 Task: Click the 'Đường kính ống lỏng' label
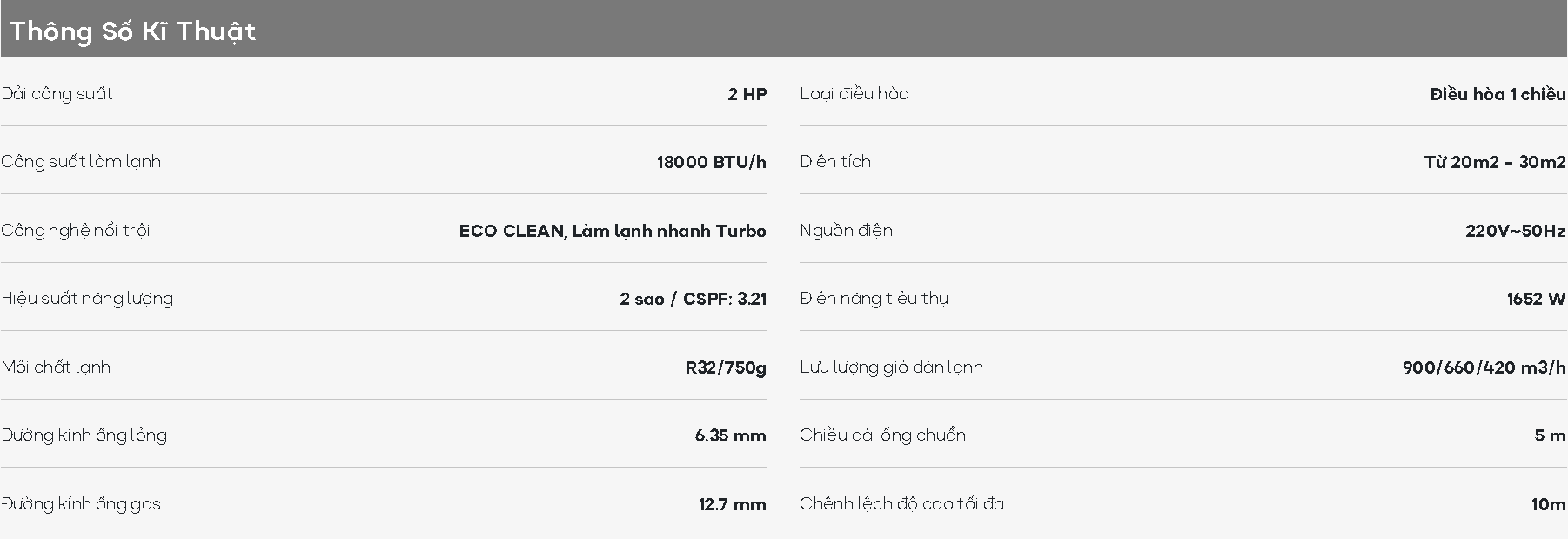click(84, 435)
